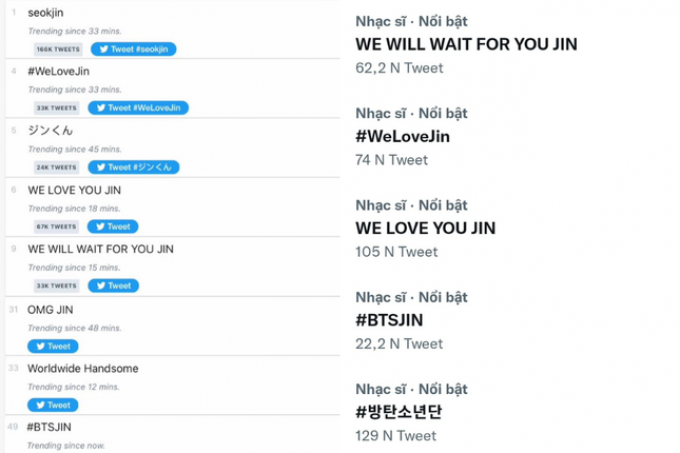The height and width of the screenshot is (453, 680).
Task: Click Tweet button under WE LOVE YOU JIN
Action: (113, 226)
